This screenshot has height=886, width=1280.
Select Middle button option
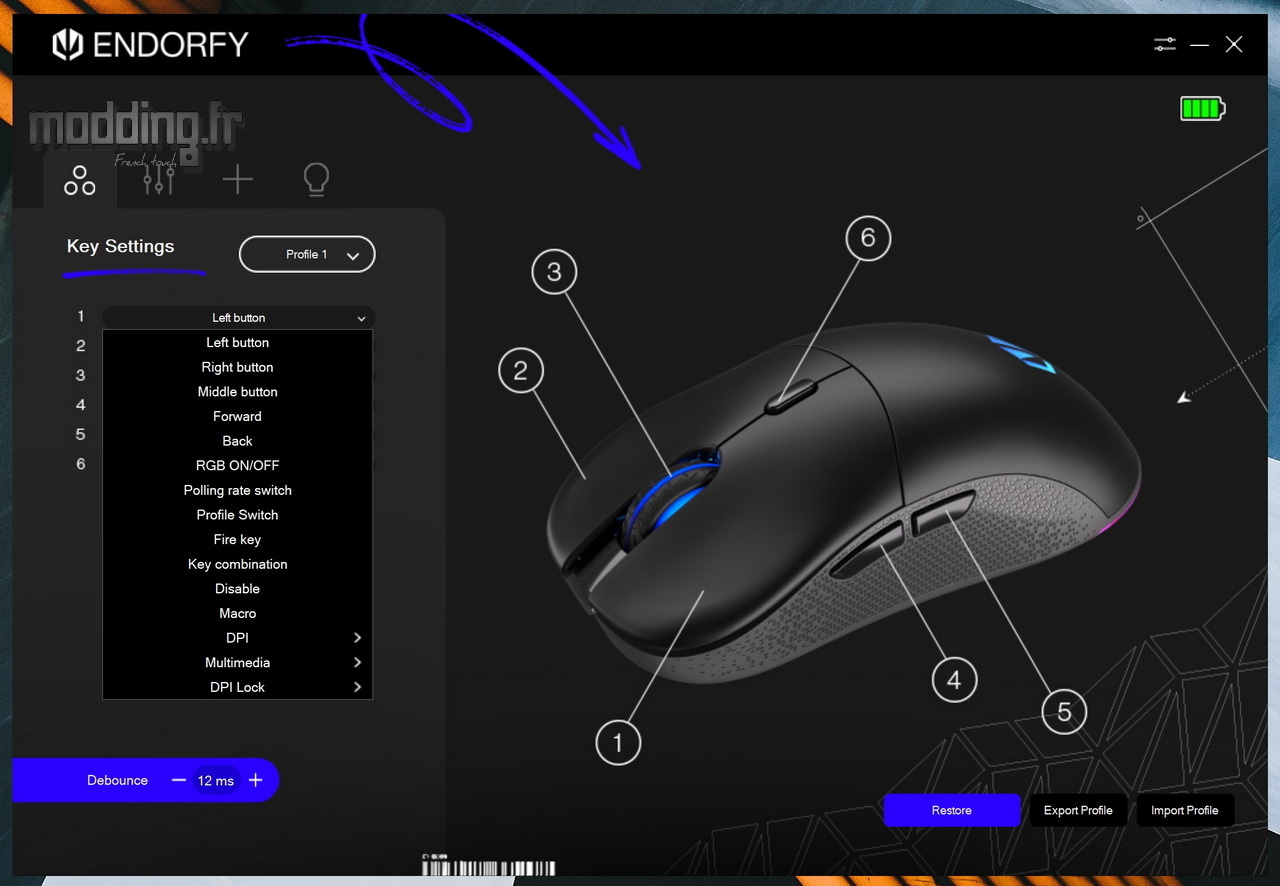click(238, 392)
